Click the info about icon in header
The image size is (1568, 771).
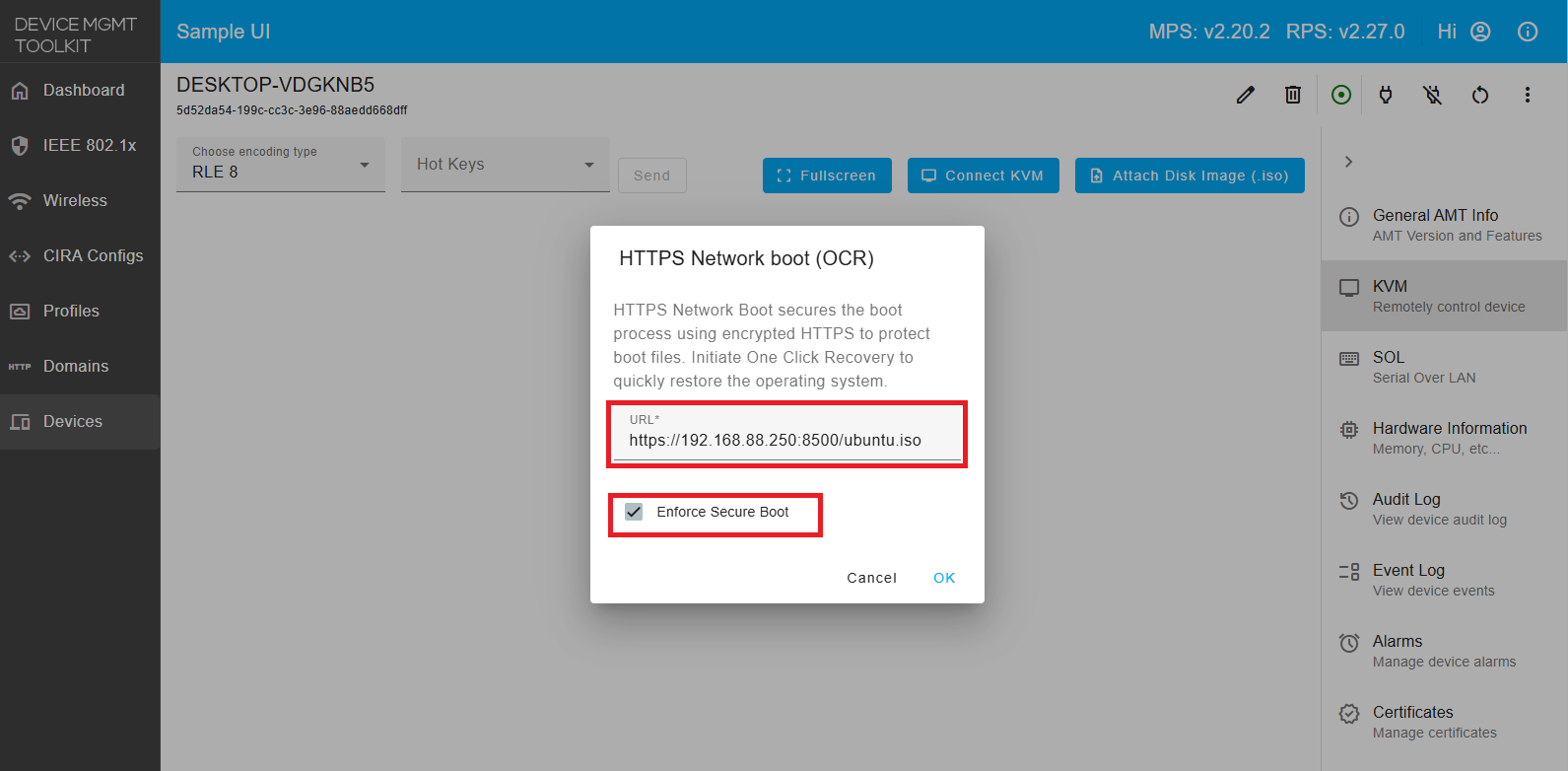tap(1528, 32)
